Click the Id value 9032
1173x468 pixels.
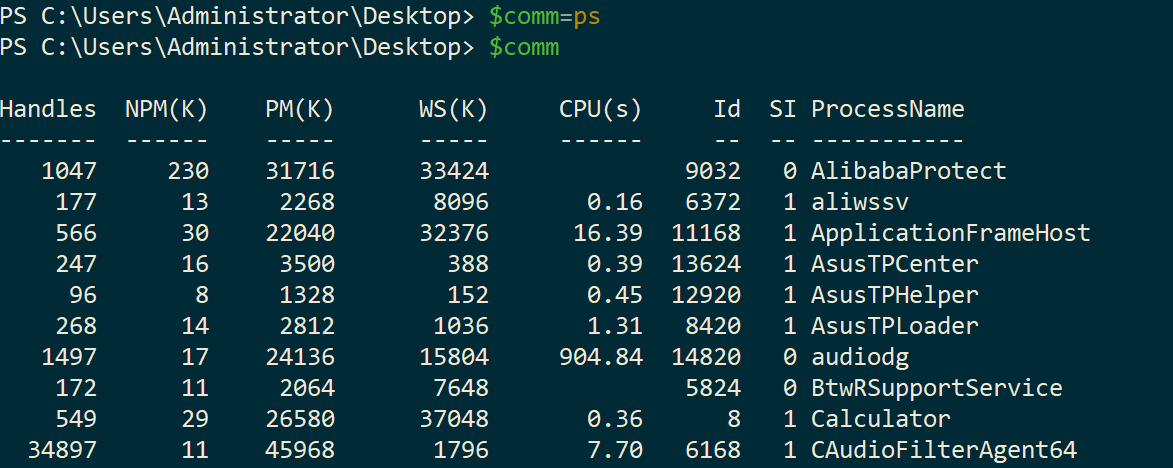[713, 171]
